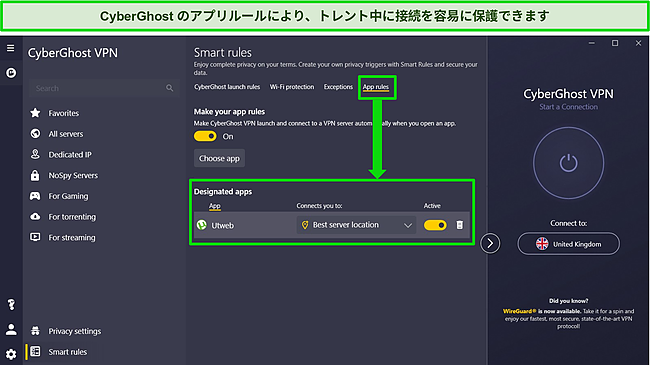Screen dimensions: 650x365
Task: Open Favorites in the sidebar
Action: coord(63,113)
